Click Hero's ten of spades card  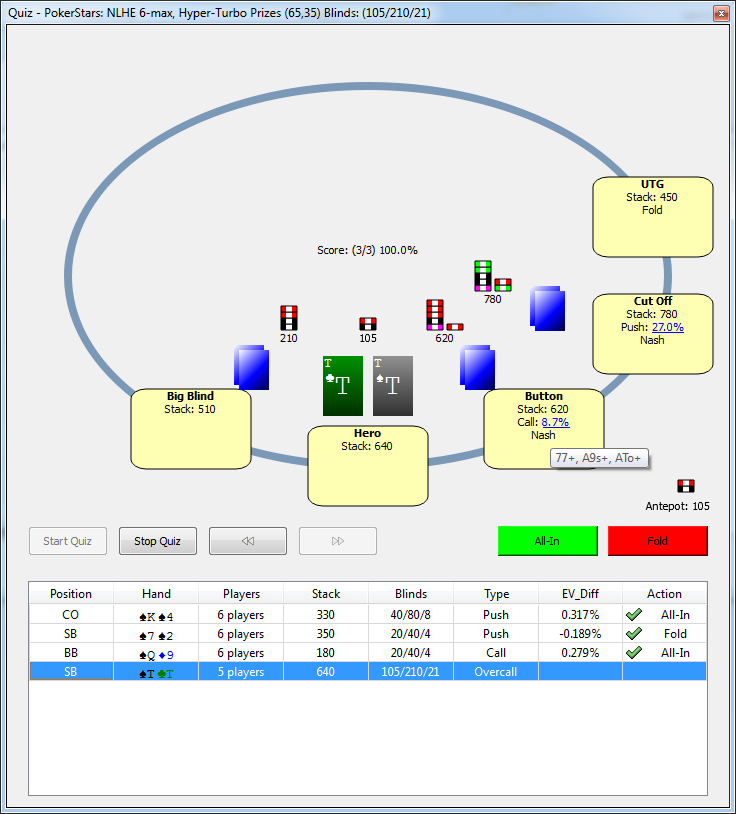tap(392, 385)
